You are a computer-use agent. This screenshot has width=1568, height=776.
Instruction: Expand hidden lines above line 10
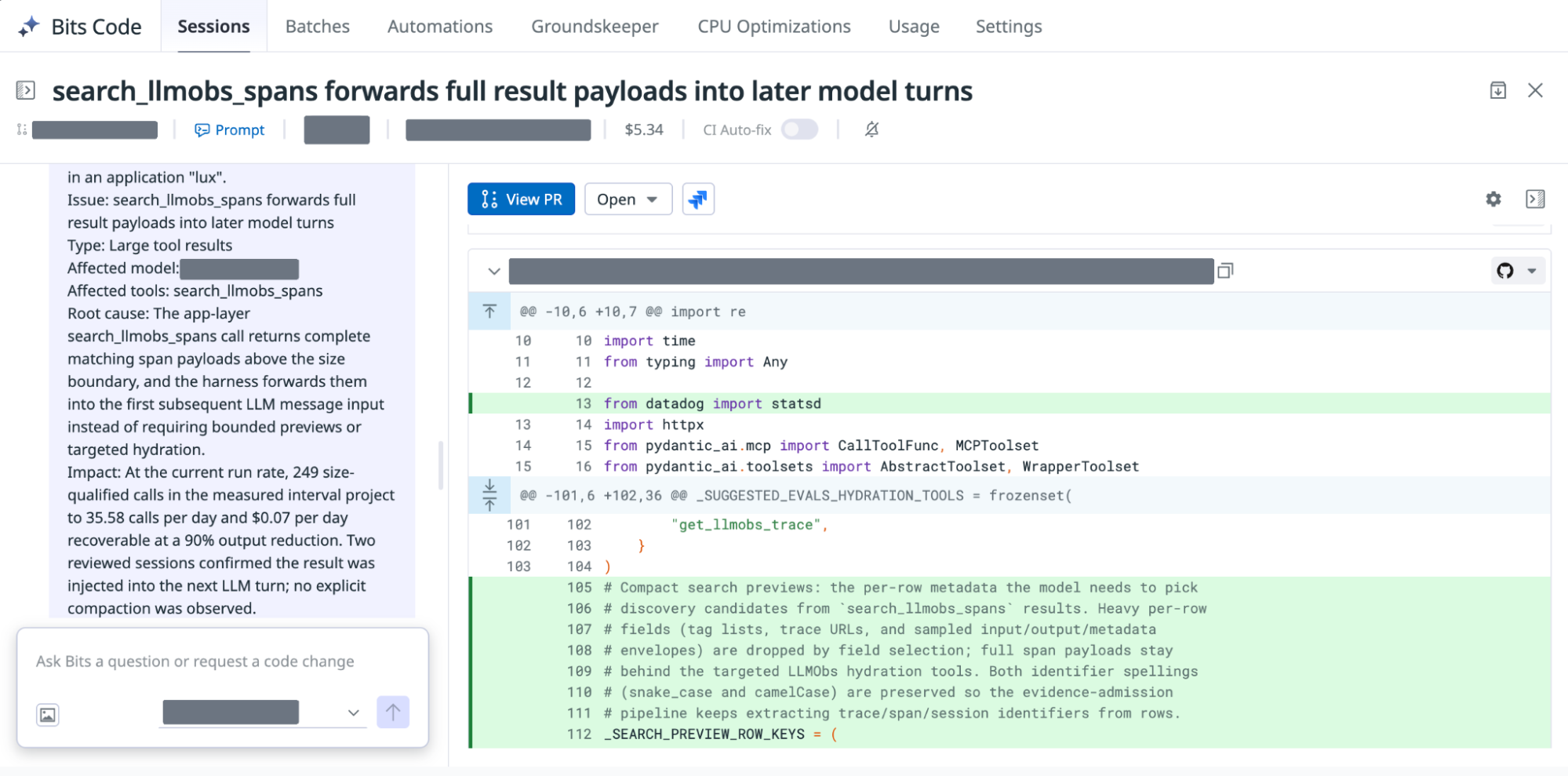point(489,311)
